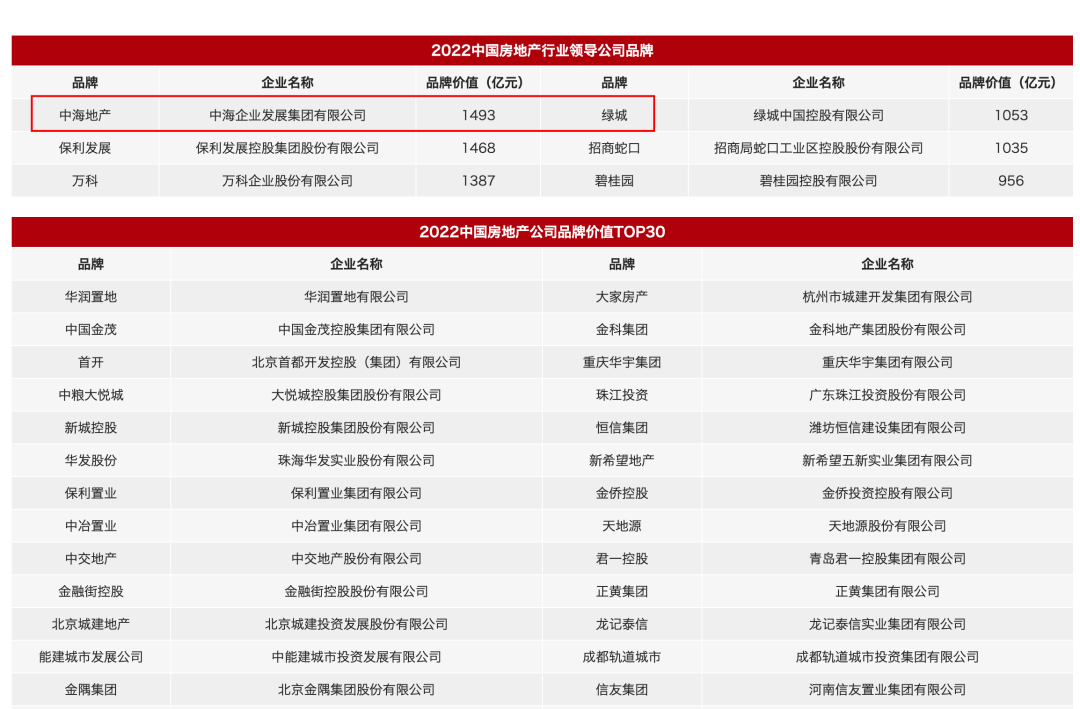Select the 保利发展 brand cell
The width and height of the screenshot is (1080, 709).
click(85, 148)
